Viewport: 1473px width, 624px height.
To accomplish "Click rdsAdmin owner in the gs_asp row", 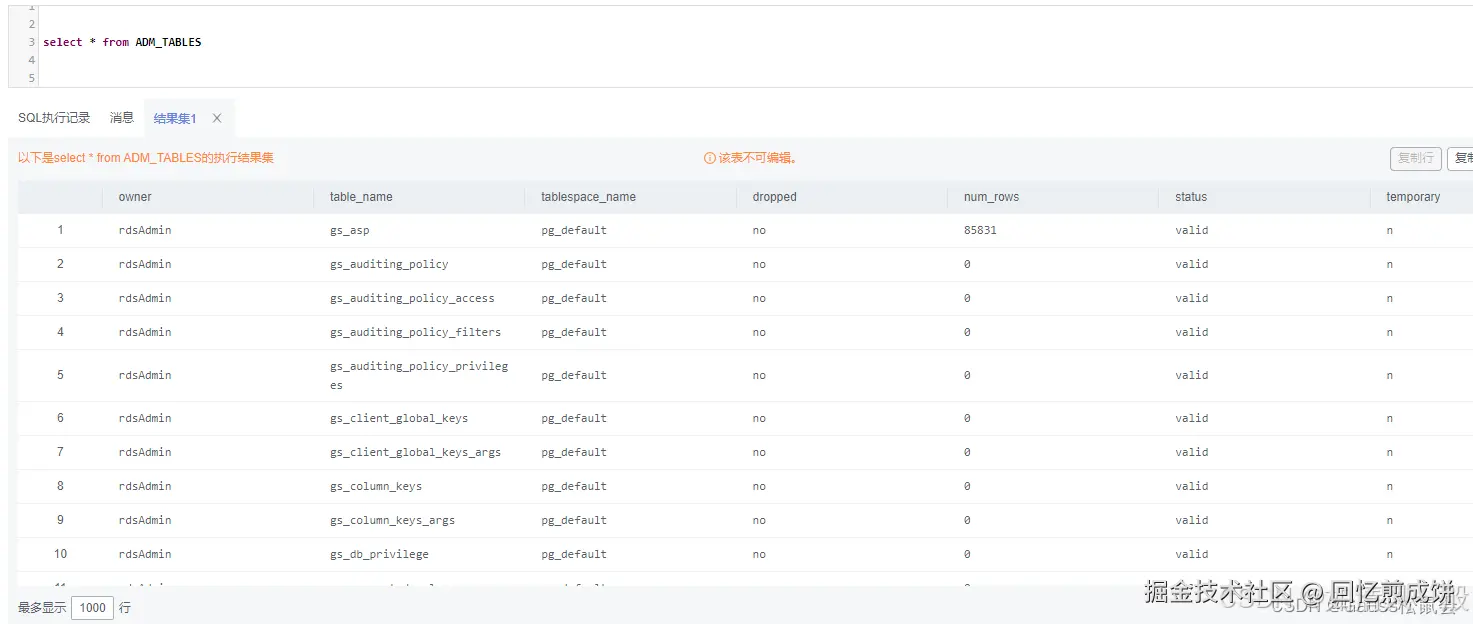I will [x=145, y=230].
